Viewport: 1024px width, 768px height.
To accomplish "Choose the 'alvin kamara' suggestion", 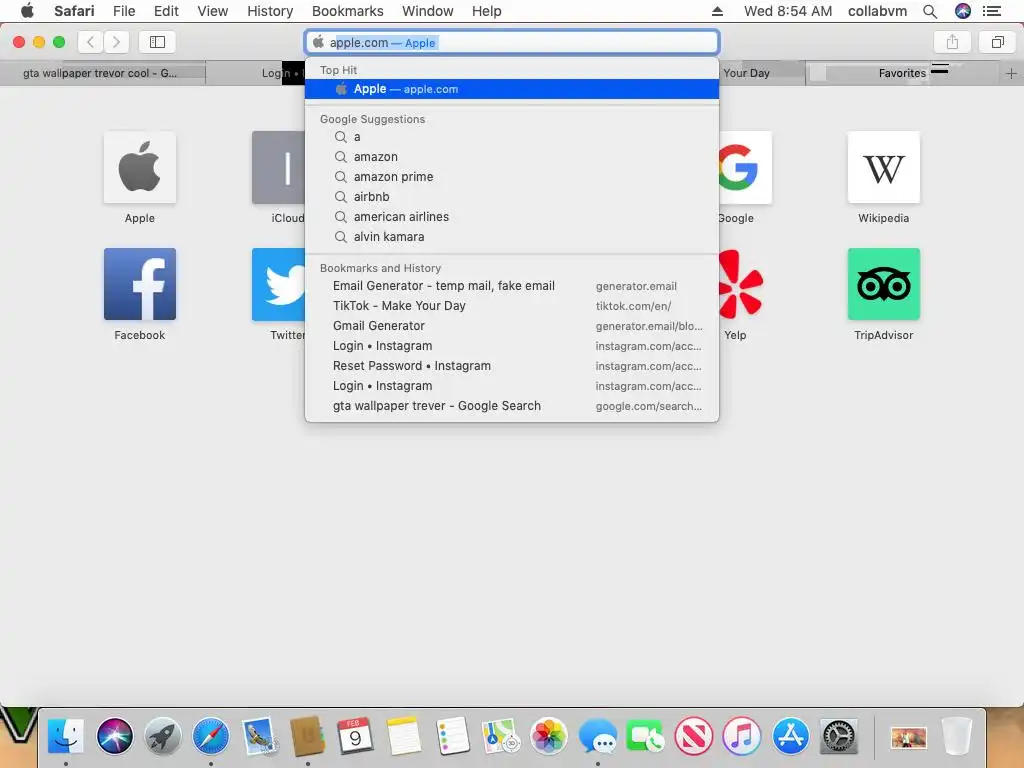I will click(512, 236).
